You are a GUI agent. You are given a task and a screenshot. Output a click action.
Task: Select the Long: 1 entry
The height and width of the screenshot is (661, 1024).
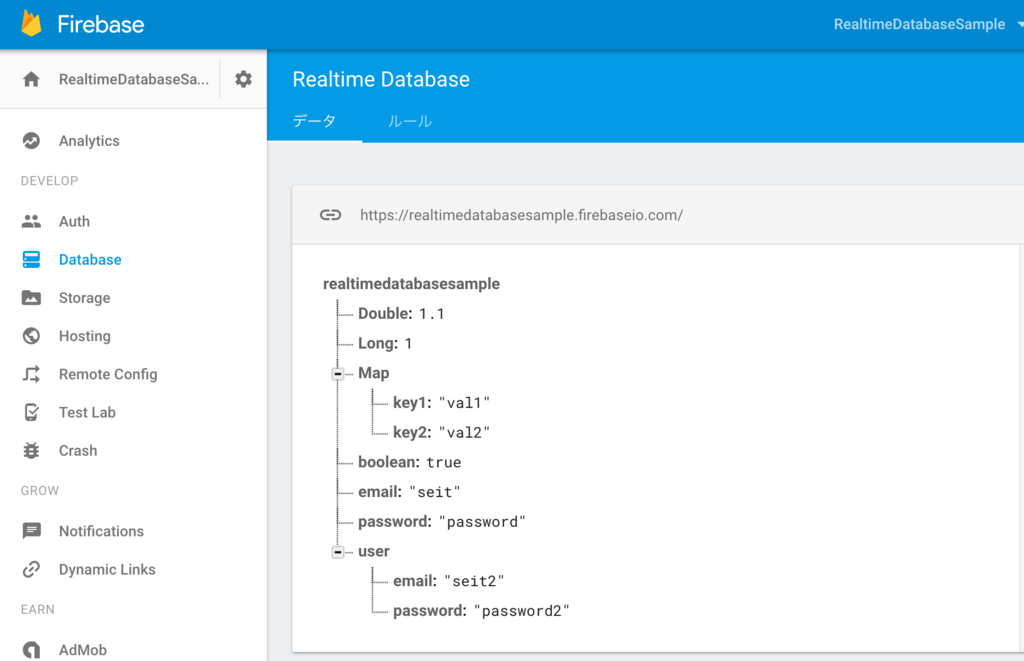tap(385, 344)
